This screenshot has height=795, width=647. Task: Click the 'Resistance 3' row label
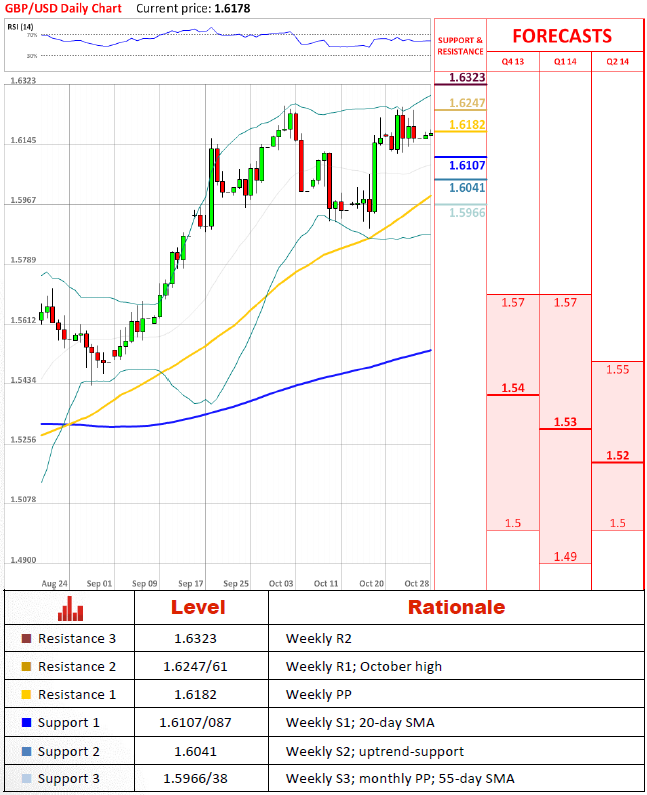pyautogui.click(x=77, y=638)
